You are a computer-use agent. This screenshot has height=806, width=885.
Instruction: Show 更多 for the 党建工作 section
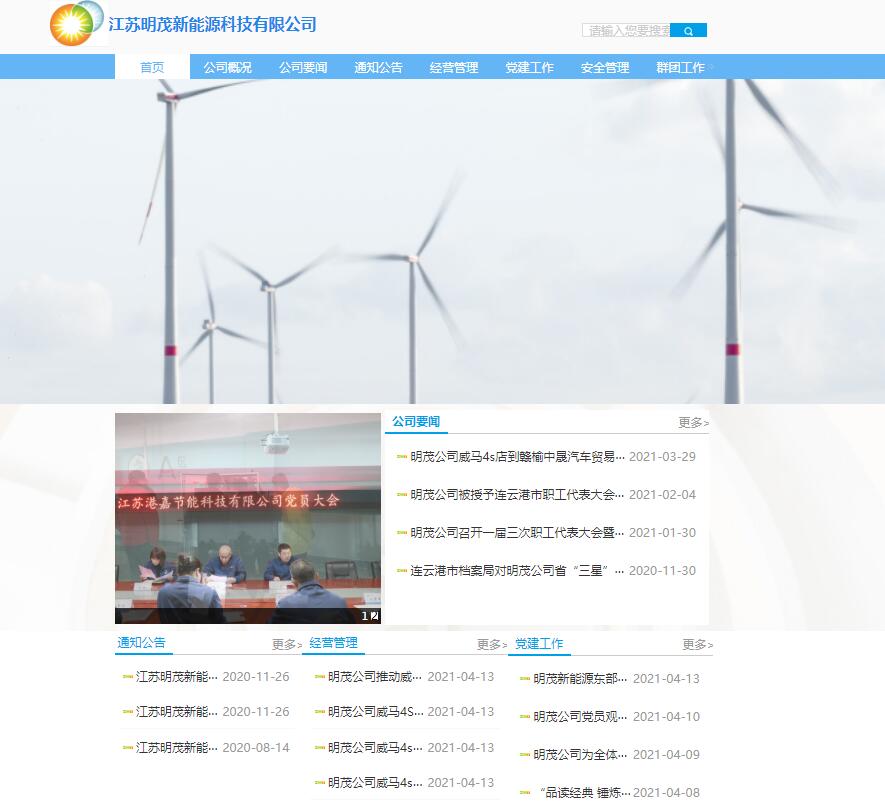point(697,645)
